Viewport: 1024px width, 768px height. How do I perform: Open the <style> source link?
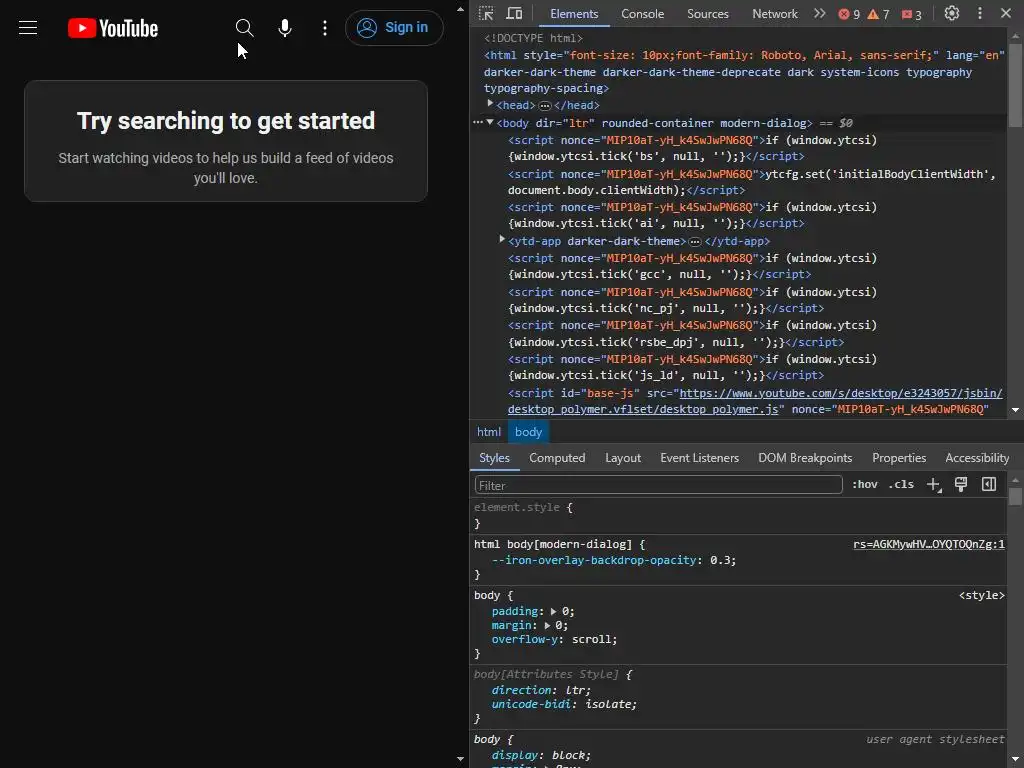tap(982, 595)
